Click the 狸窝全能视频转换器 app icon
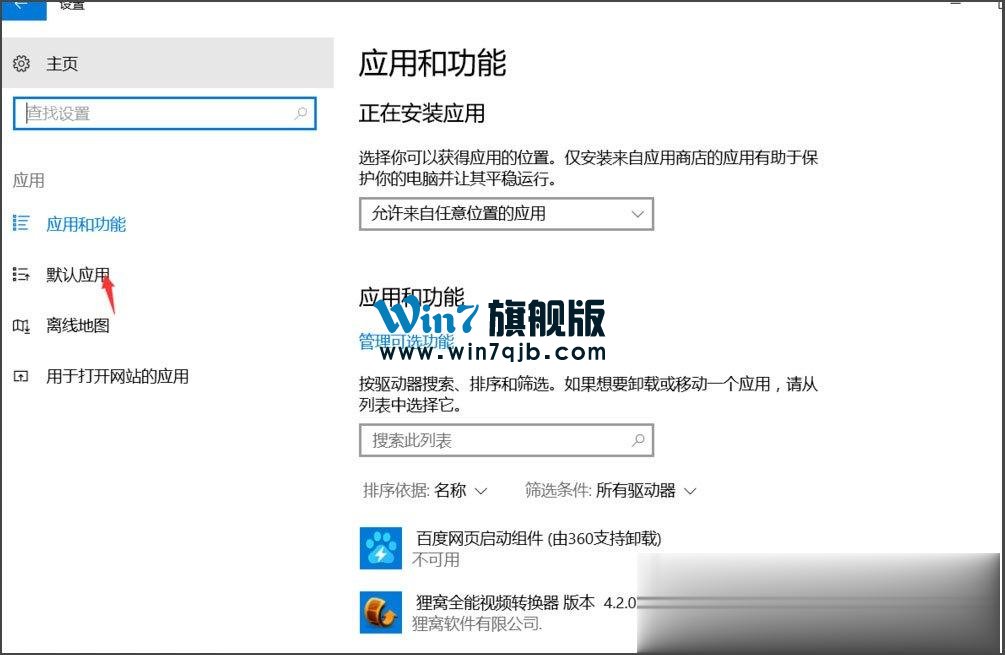 coord(379,612)
